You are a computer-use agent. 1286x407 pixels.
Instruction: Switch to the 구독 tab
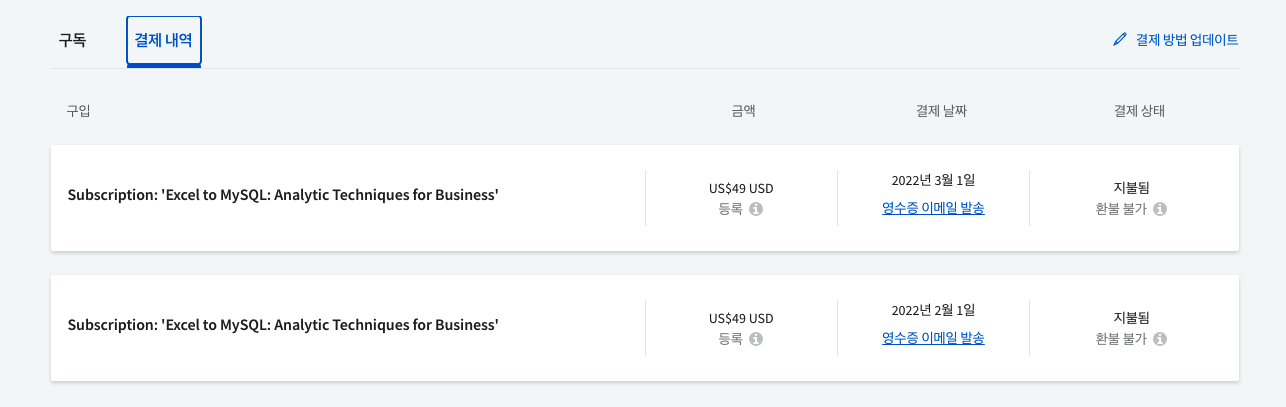[72, 41]
